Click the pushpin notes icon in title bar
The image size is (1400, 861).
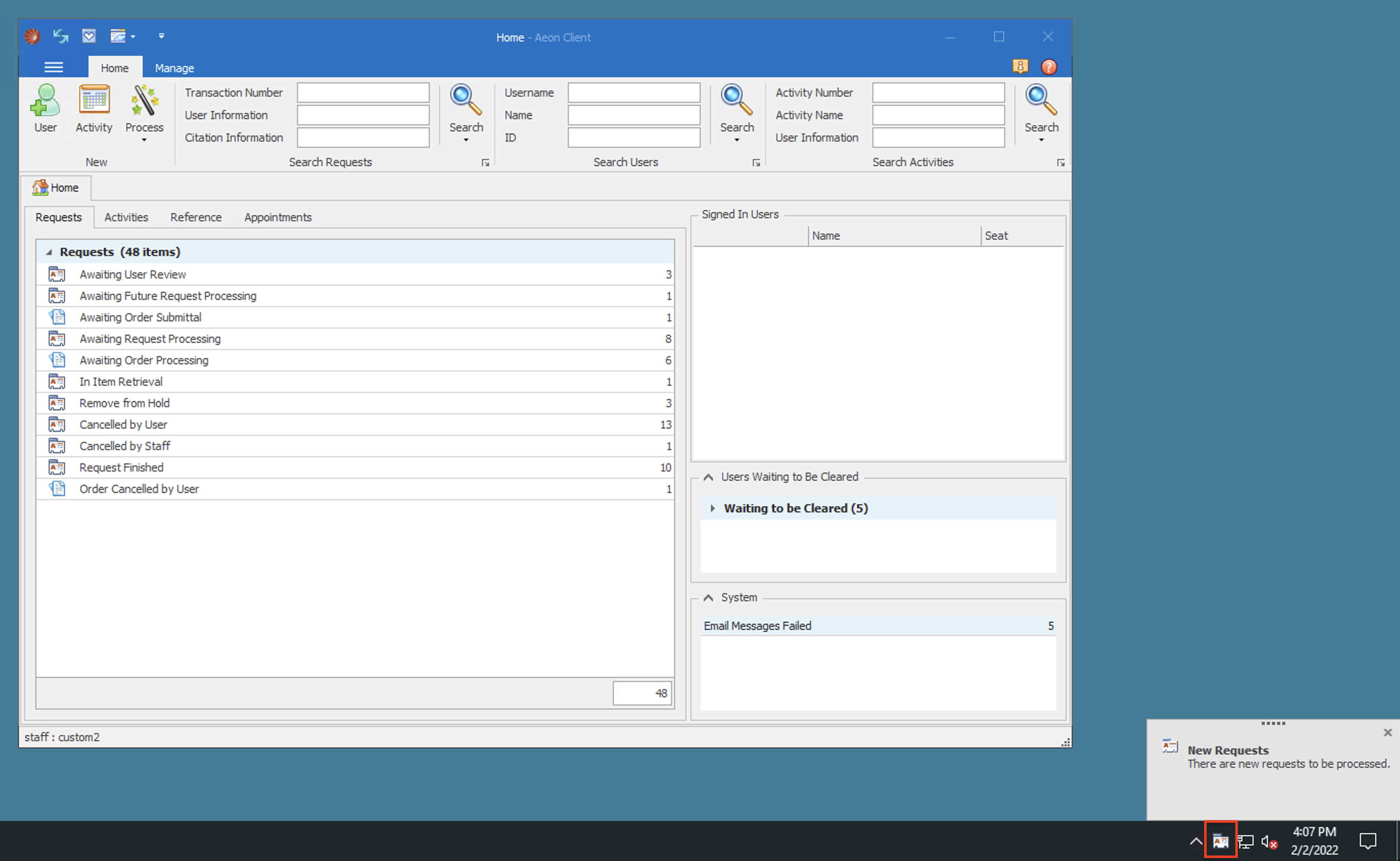point(1021,66)
